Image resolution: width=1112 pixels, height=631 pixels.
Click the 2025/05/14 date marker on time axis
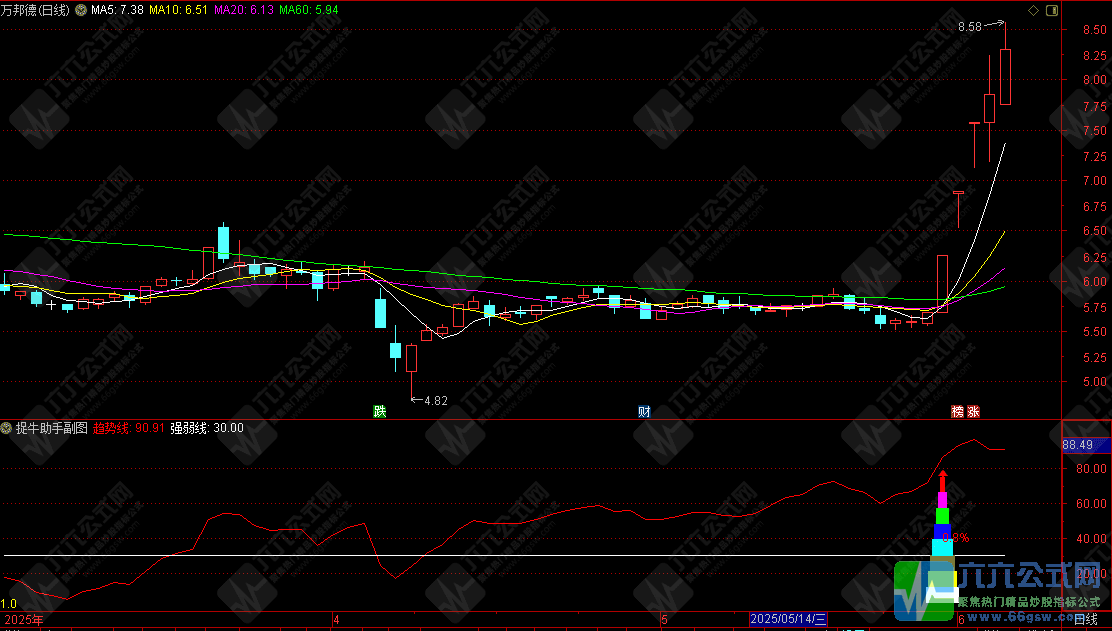tap(788, 620)
